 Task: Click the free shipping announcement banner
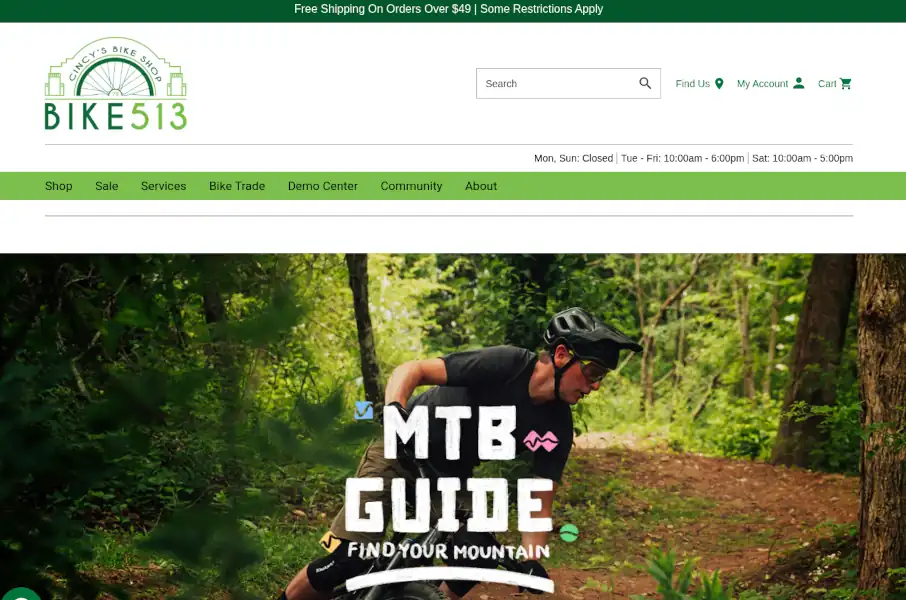448,9
